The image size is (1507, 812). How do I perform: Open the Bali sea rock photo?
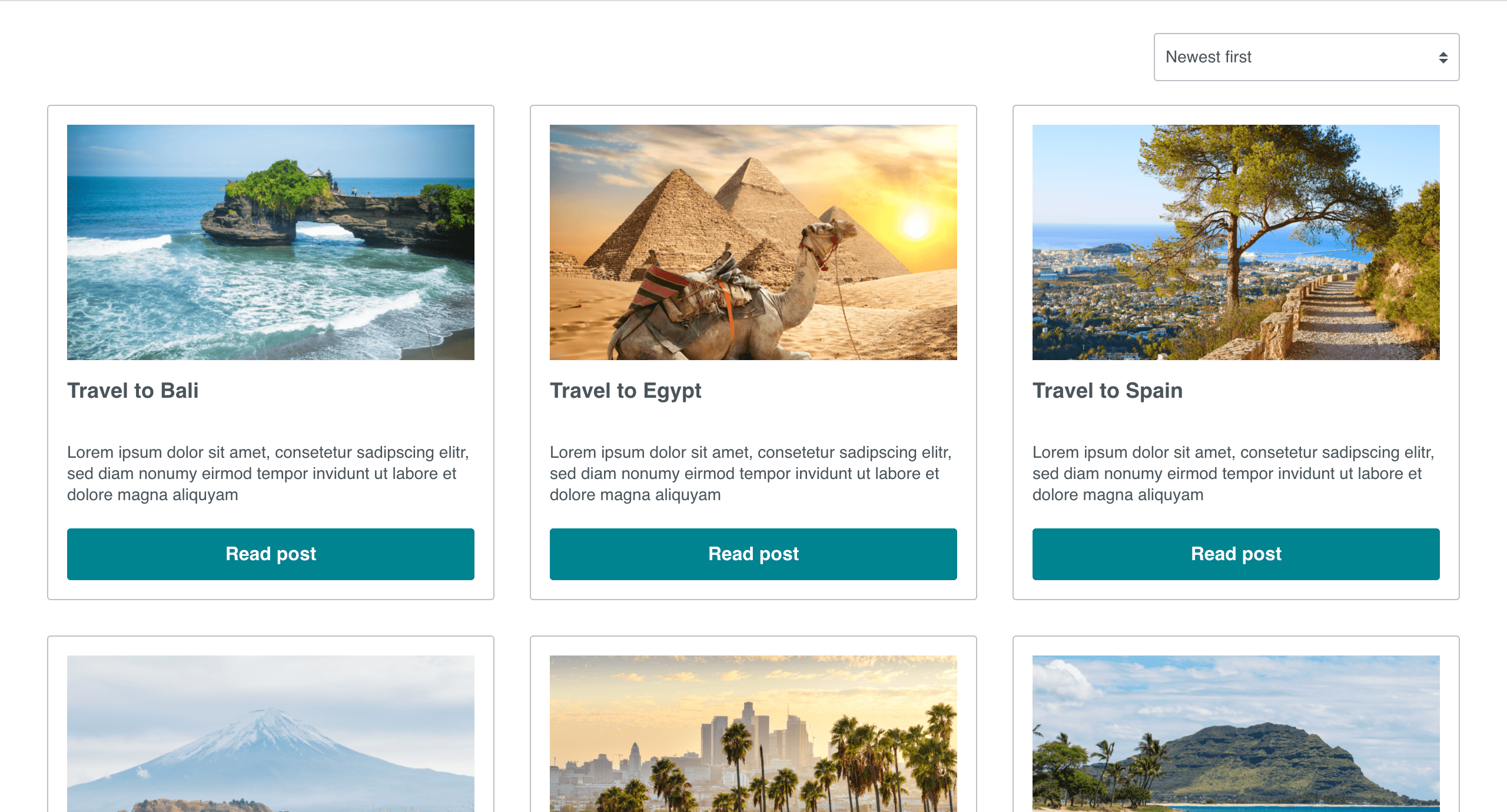point(270,242)
